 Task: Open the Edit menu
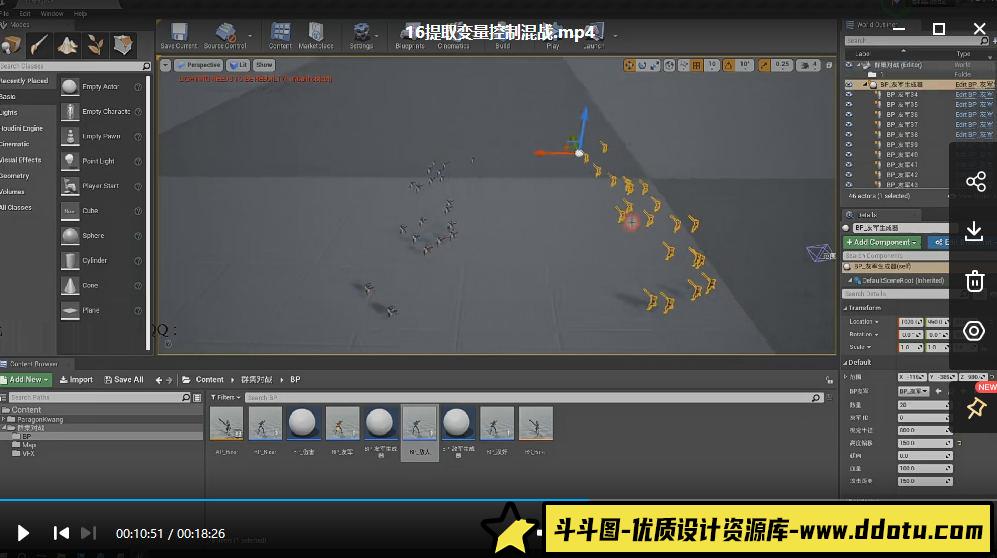click(25, 13)
